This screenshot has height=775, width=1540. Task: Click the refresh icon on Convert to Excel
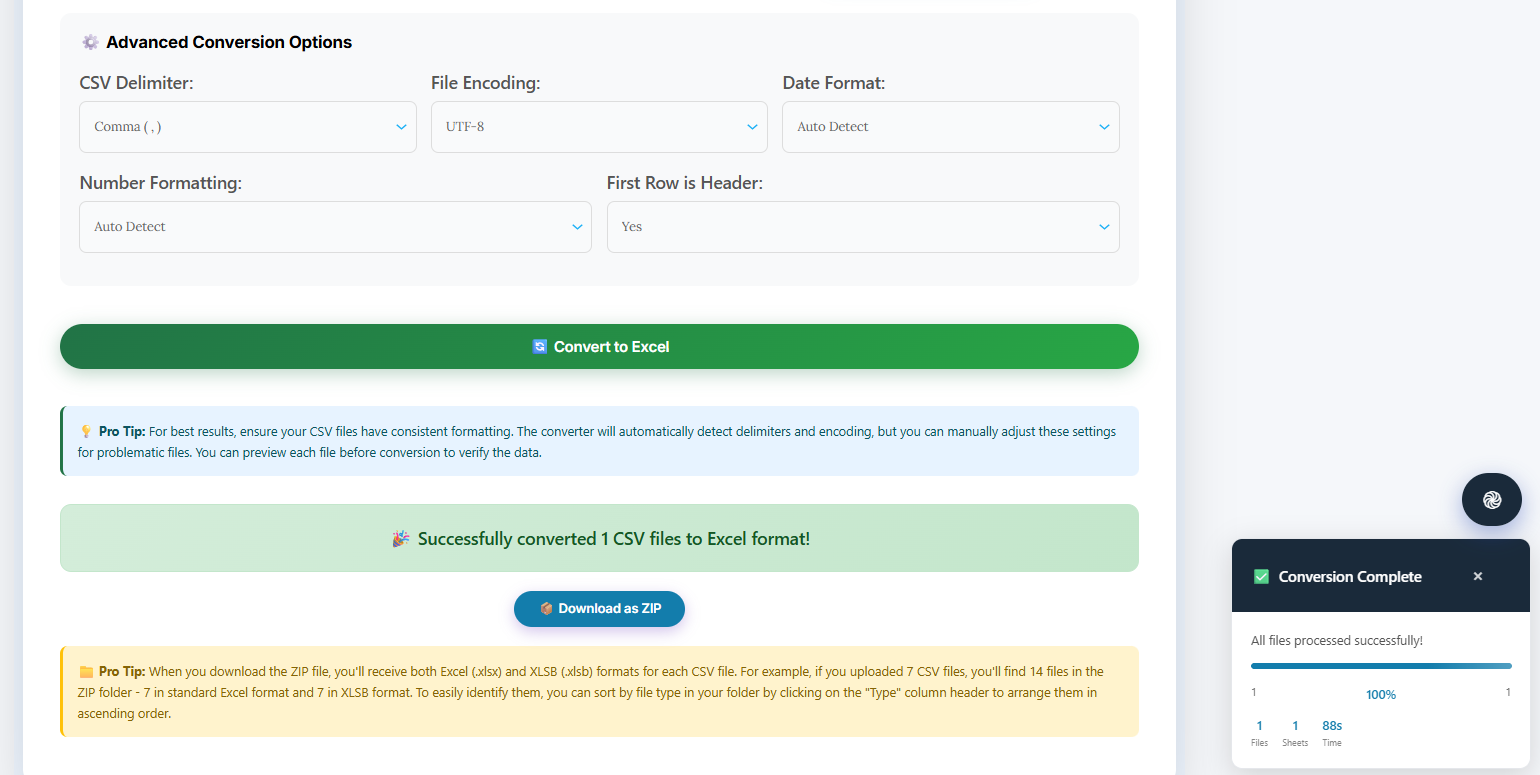540,347
